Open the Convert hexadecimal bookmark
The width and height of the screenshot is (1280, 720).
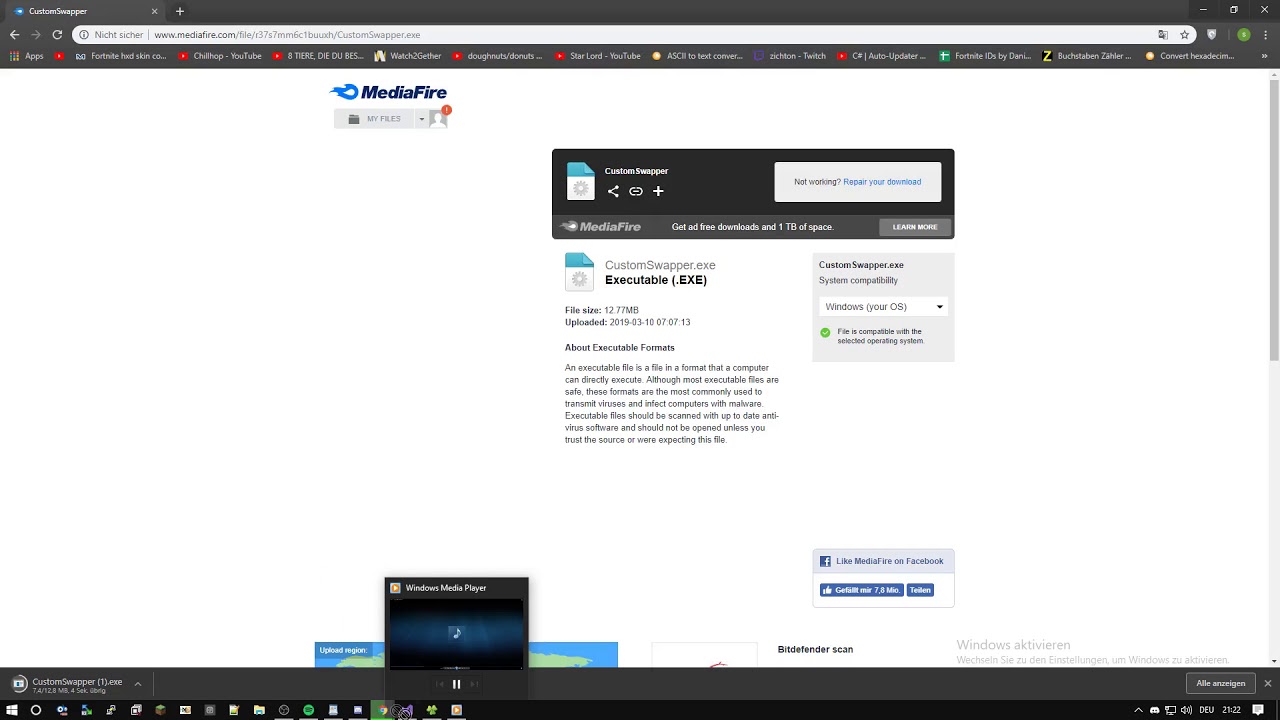[x=1190, y=56]
